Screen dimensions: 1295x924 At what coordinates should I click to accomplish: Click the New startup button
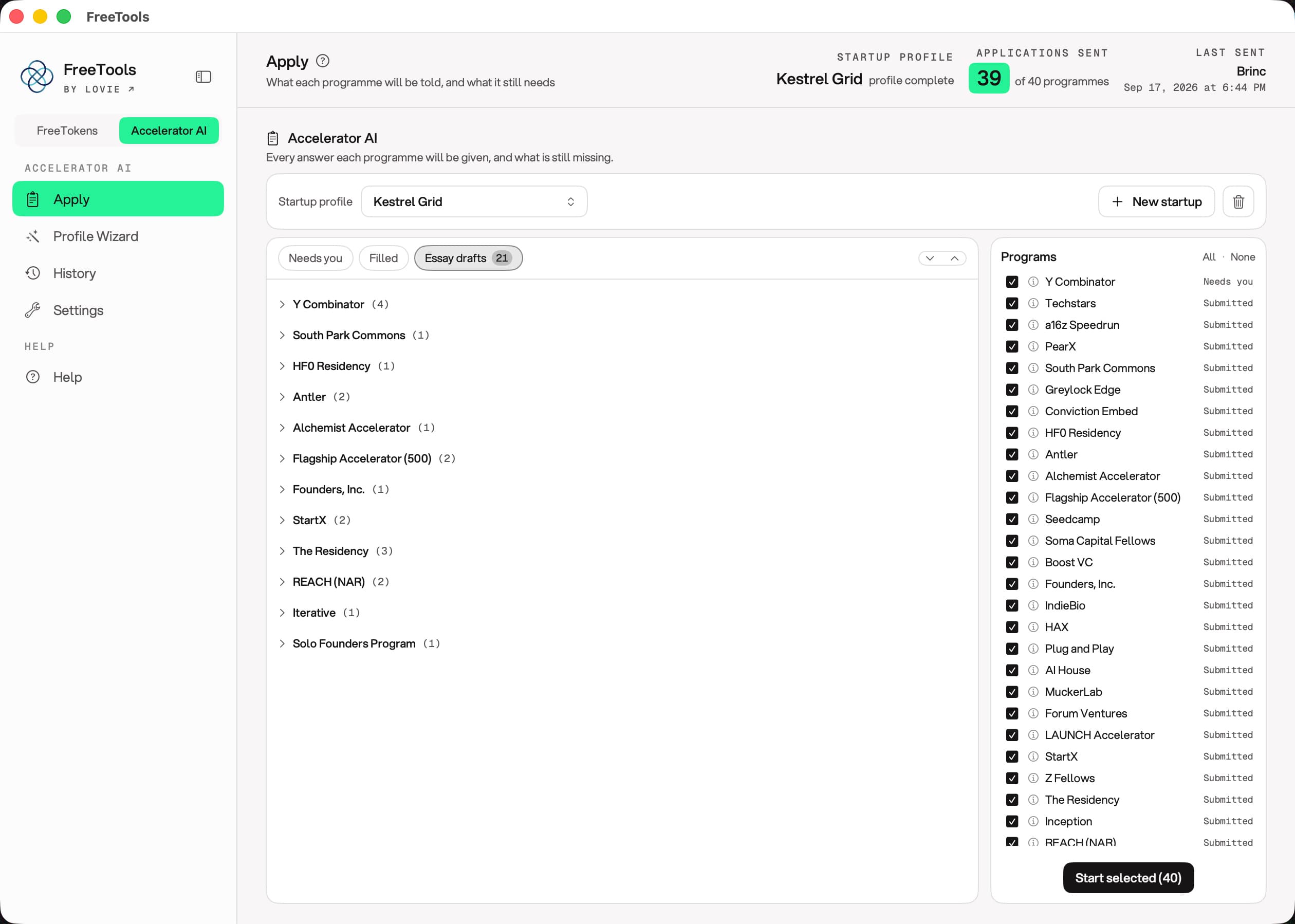[x=1156, y=201]
